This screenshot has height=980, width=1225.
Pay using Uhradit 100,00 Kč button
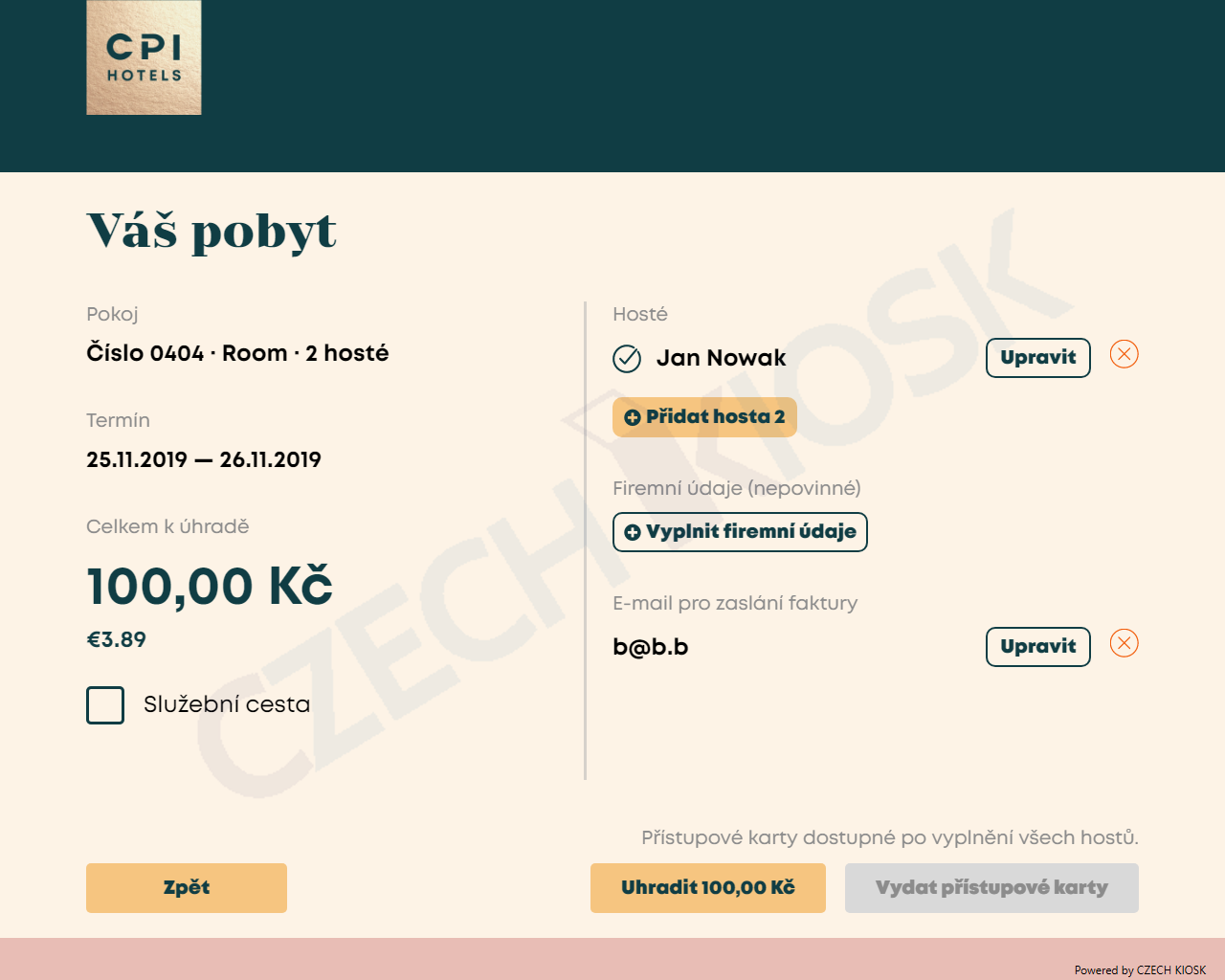(708, 888)
